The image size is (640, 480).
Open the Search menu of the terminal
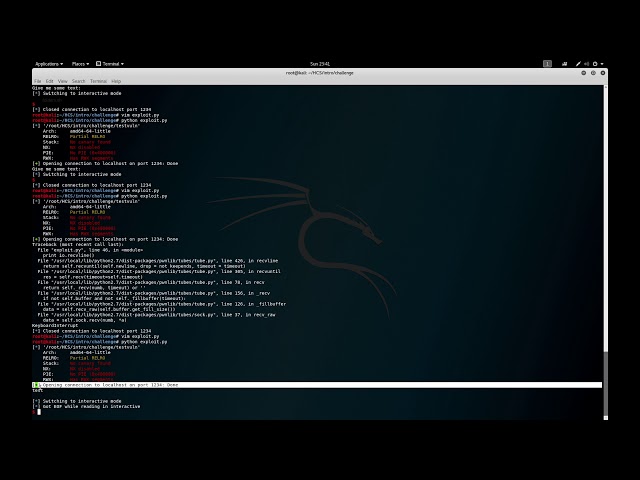tap(78, 81)
